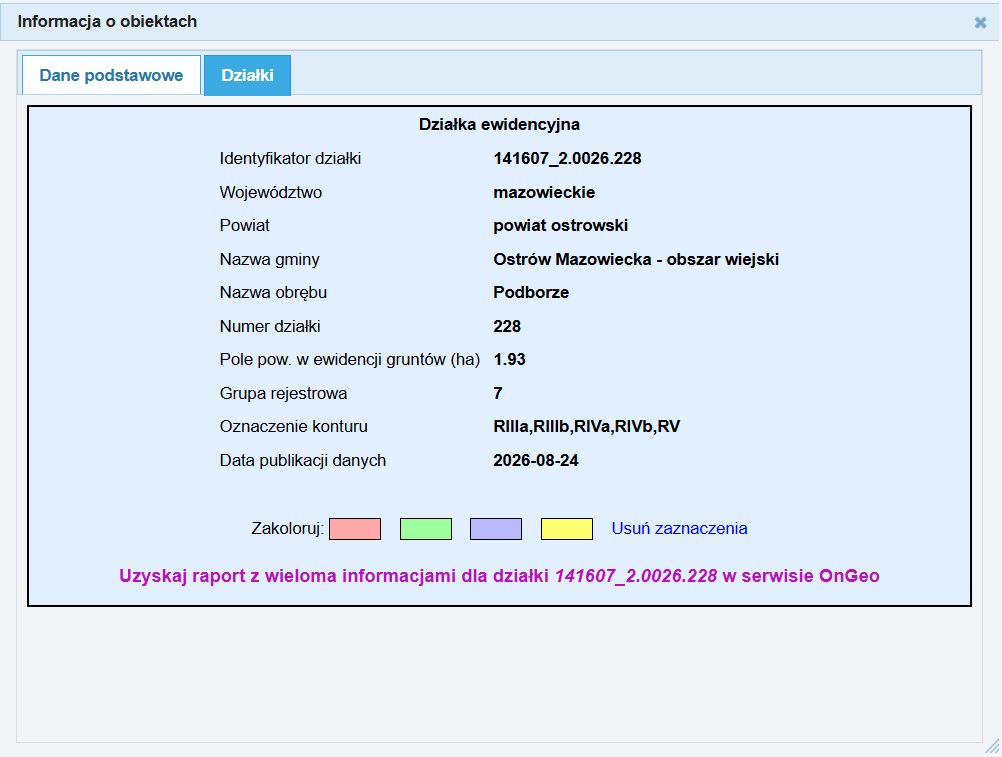1002x757 pixels.
Task: Apply the yellow highlight swatch
Action: pos(567,529)
